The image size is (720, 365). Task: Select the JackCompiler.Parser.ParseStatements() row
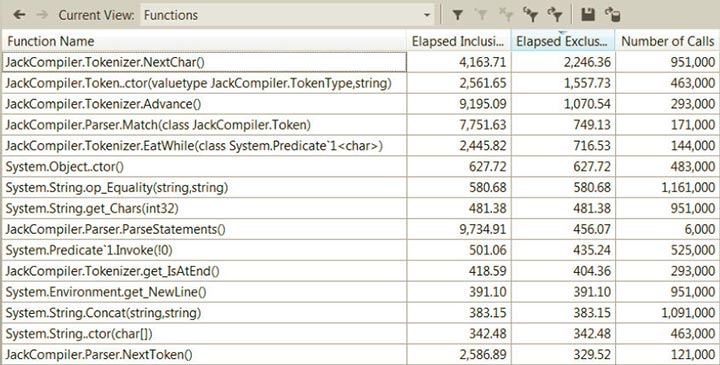point(360,229)
